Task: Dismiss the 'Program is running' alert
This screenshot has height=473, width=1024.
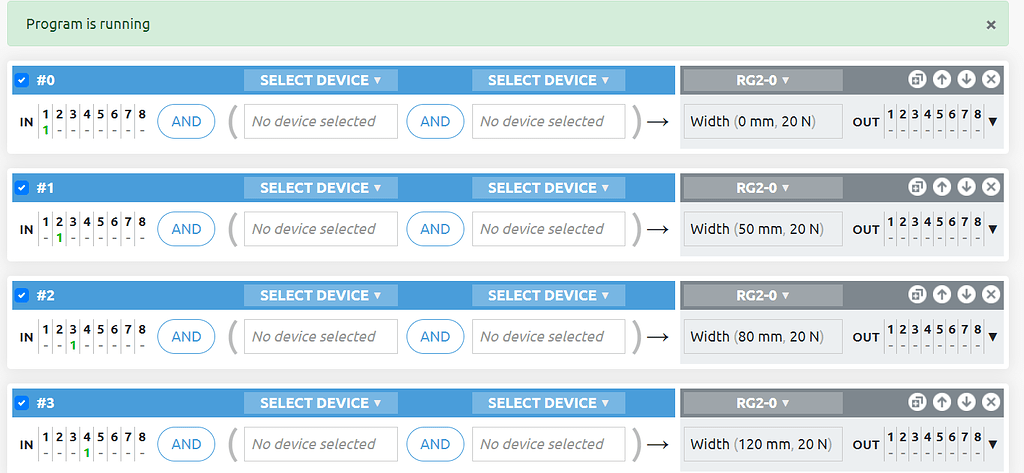Action: (x=991, y=24)
